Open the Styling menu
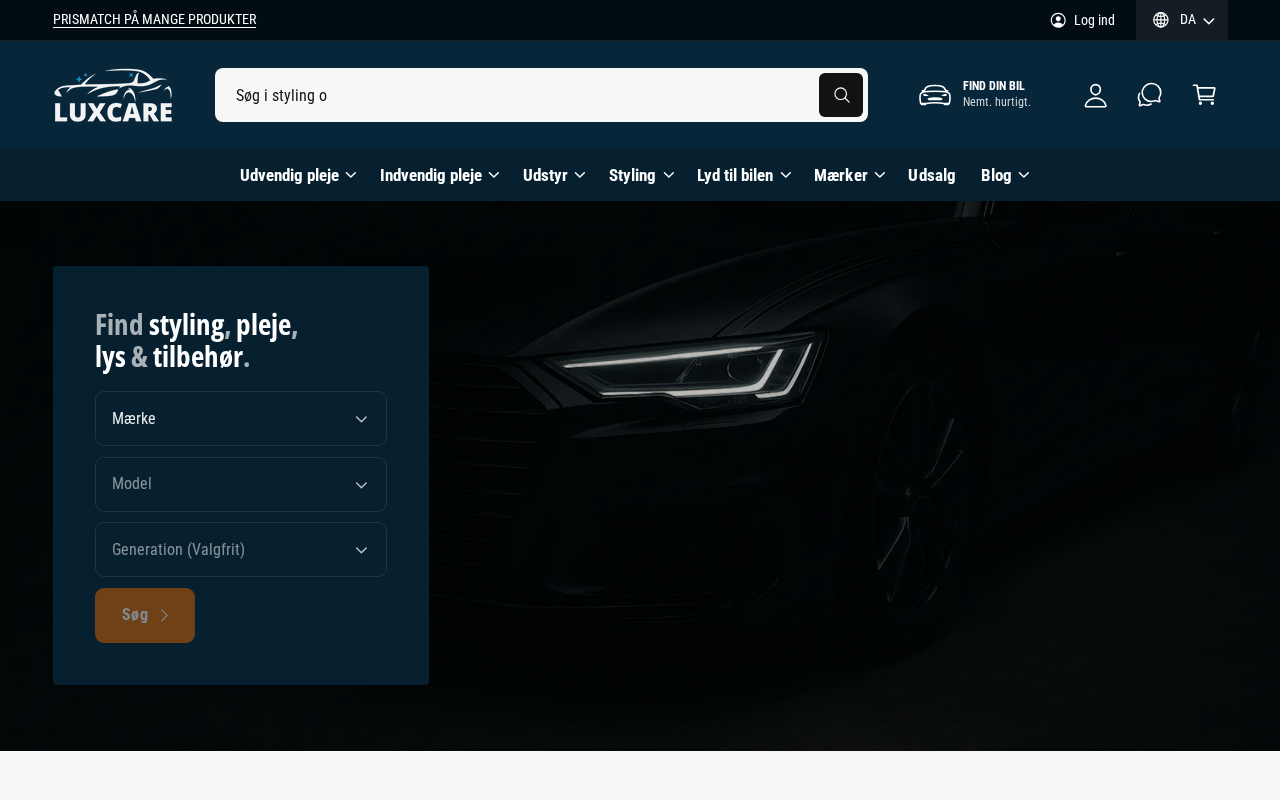Screen dimensions: 1280x800 [641, 175]
